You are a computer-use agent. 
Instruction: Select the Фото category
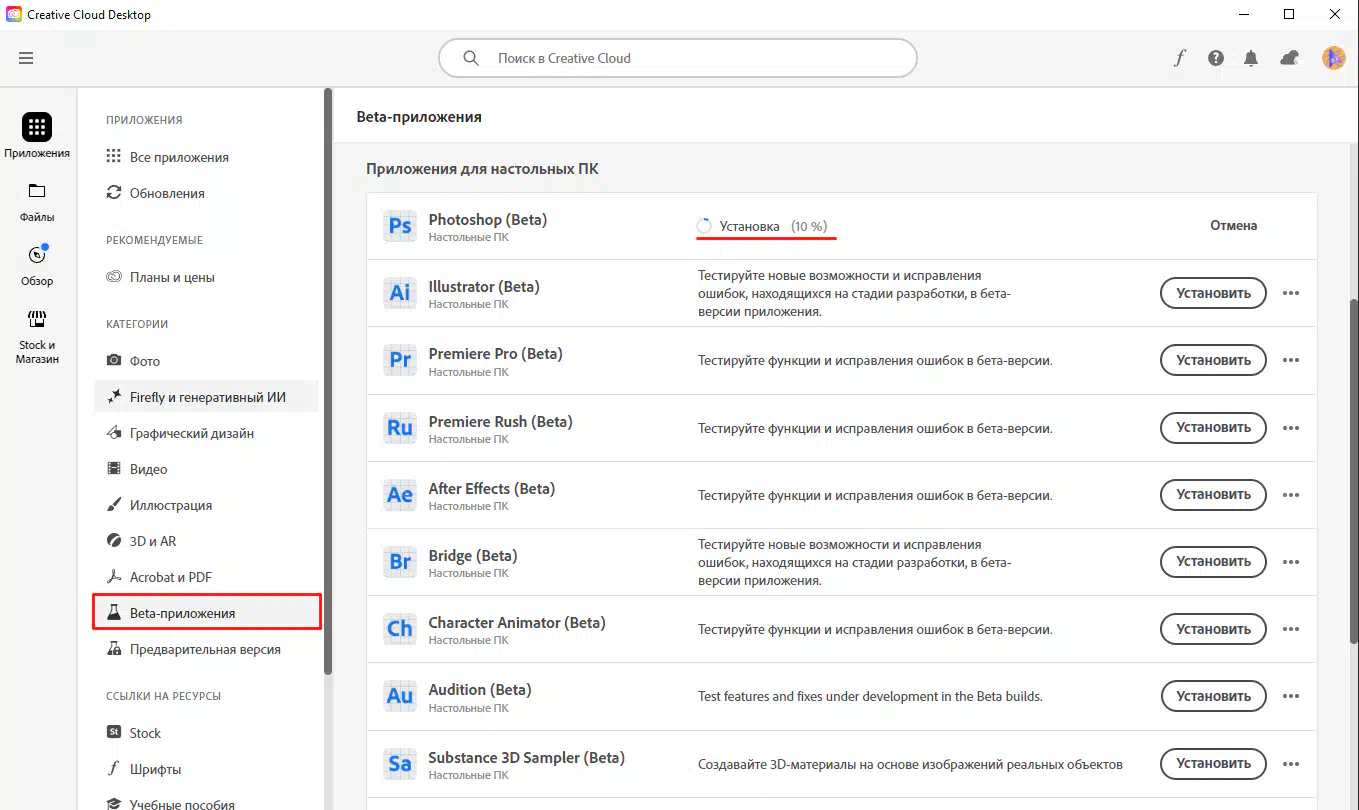click(207, 361)
